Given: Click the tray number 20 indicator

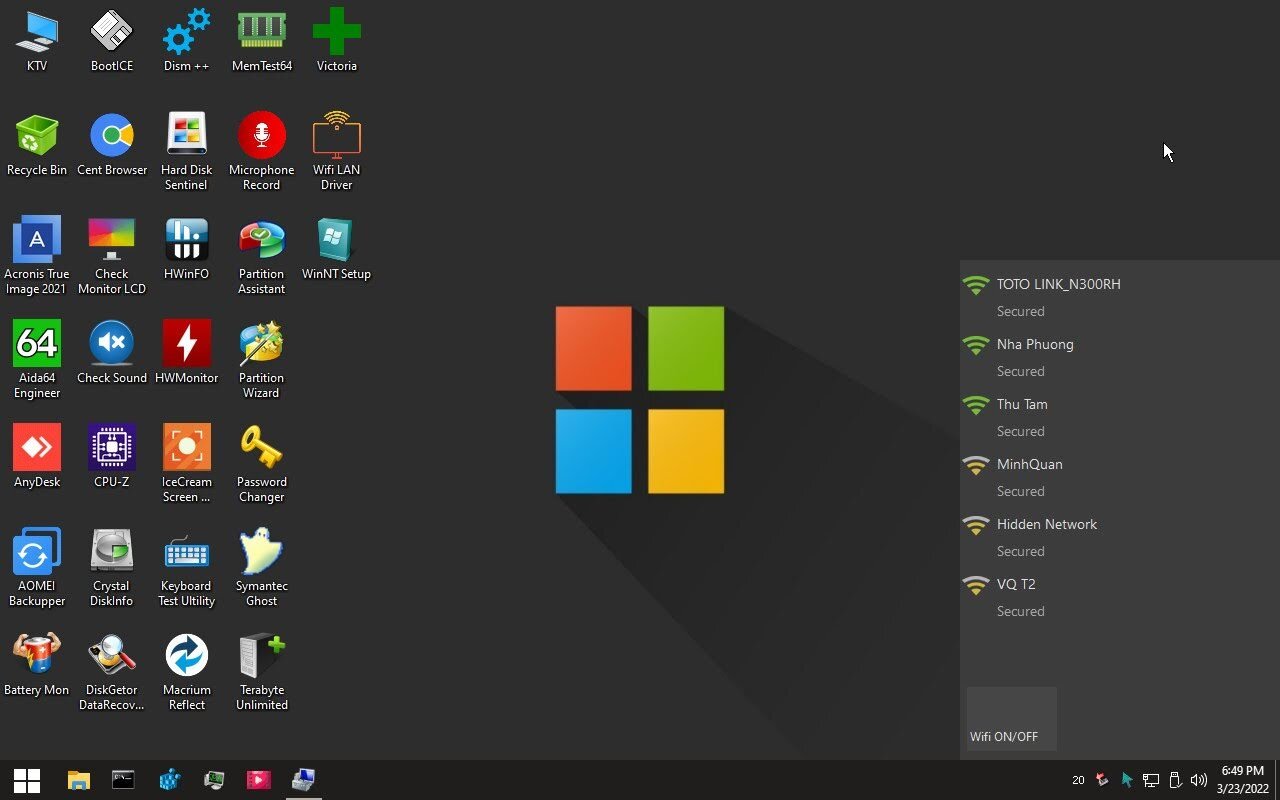Looking at the screenshot, I should click(1078, 780).
